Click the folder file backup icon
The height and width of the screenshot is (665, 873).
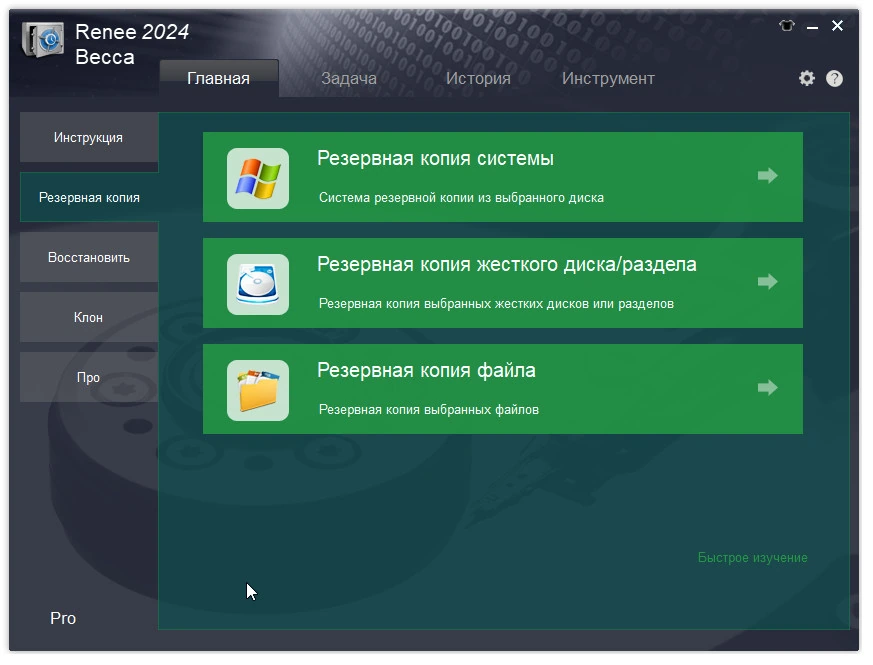tap(258, 390)
